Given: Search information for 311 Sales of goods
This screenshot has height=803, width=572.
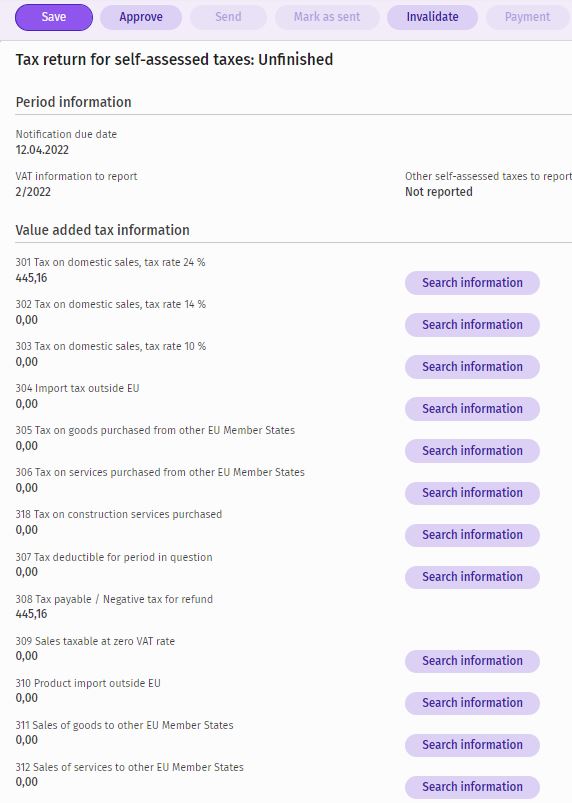Looking at the screenshot, I should (472, 745).
